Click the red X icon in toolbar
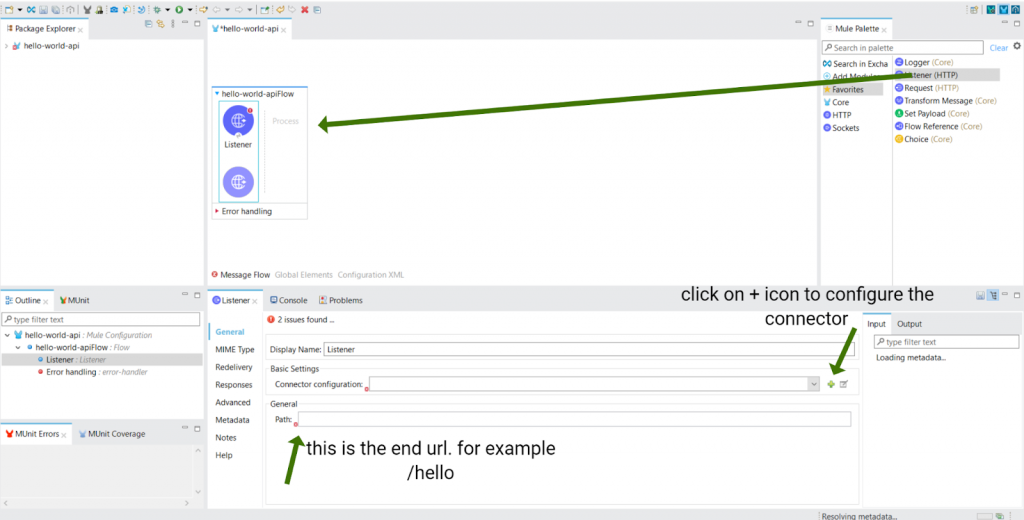 304,10
